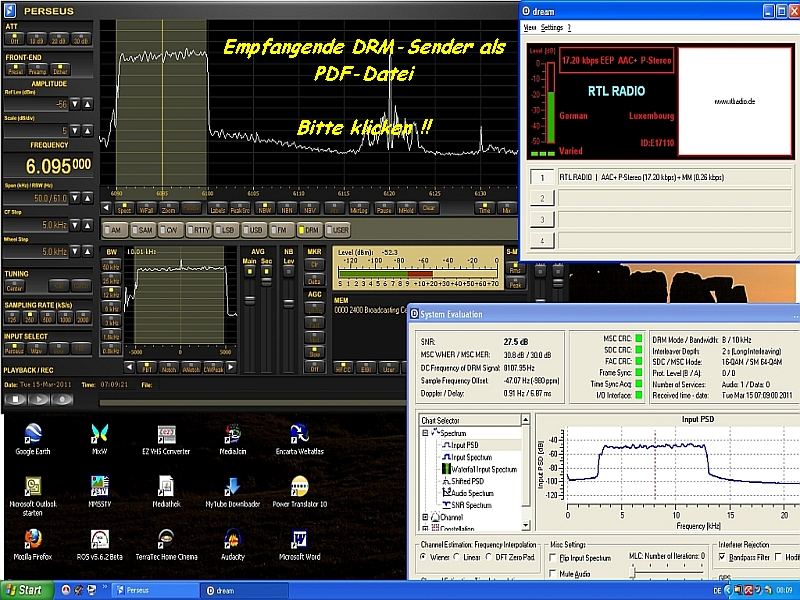
Task: Select SNR Spectrum chart
Action: click(471, 506)
